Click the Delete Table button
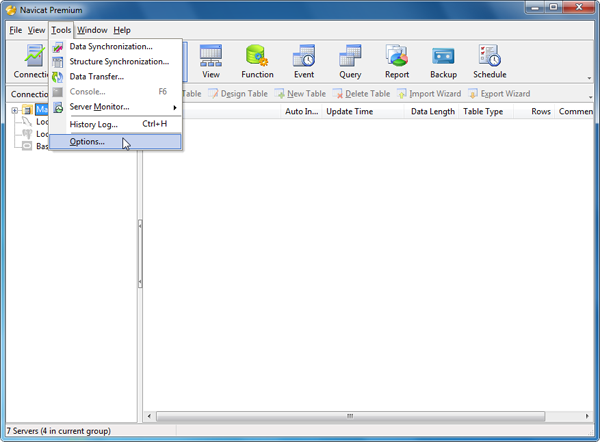600x442 pixels. pyautogui.click(x=362, y=93)
